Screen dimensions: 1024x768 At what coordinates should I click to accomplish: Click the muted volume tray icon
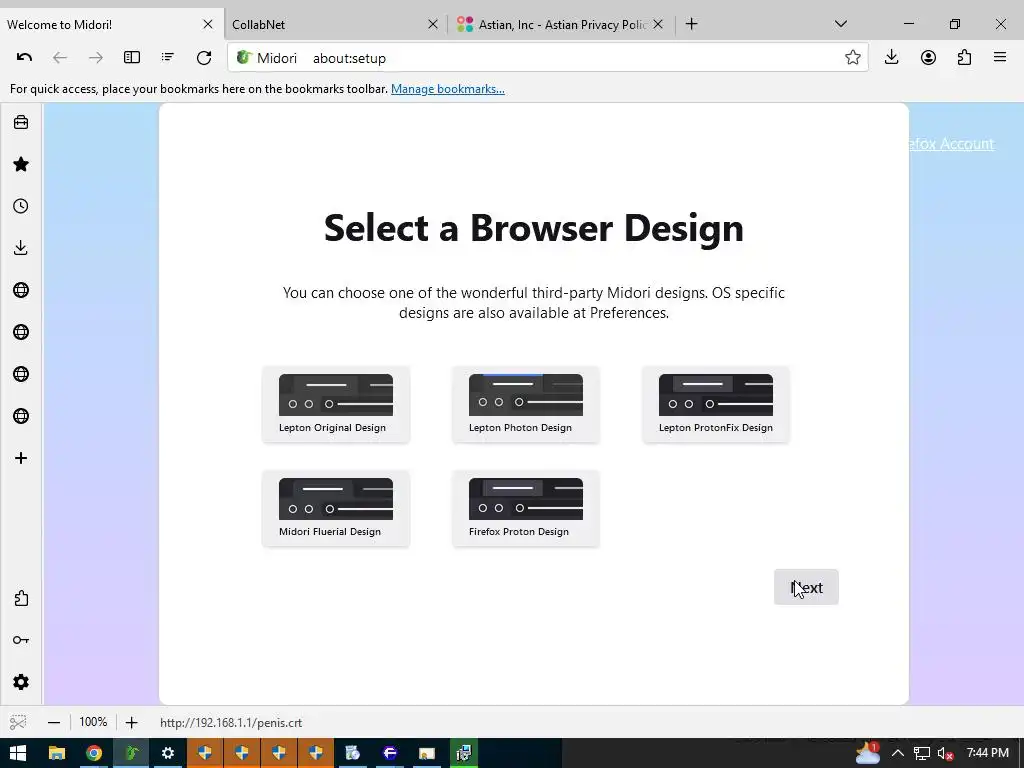coord(946,754)
